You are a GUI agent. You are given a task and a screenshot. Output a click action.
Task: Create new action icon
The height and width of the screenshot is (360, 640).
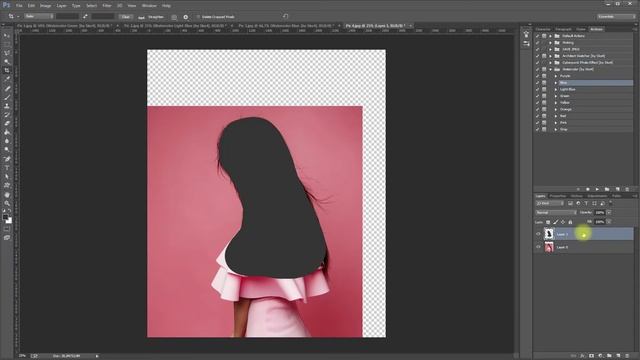tap(618, 189)
